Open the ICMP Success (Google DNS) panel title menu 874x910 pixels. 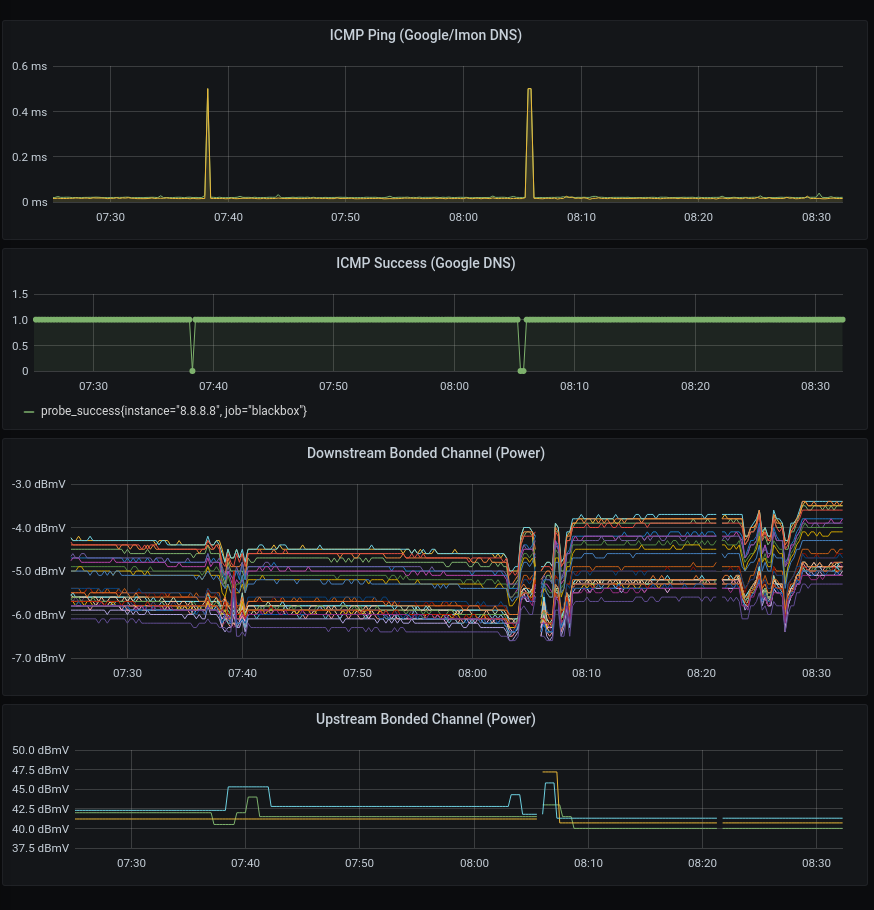(x=425, y=263)
